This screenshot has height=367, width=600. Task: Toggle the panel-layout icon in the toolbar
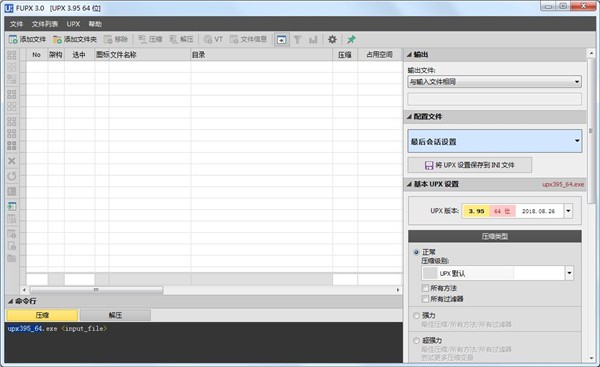pos(281,39)
